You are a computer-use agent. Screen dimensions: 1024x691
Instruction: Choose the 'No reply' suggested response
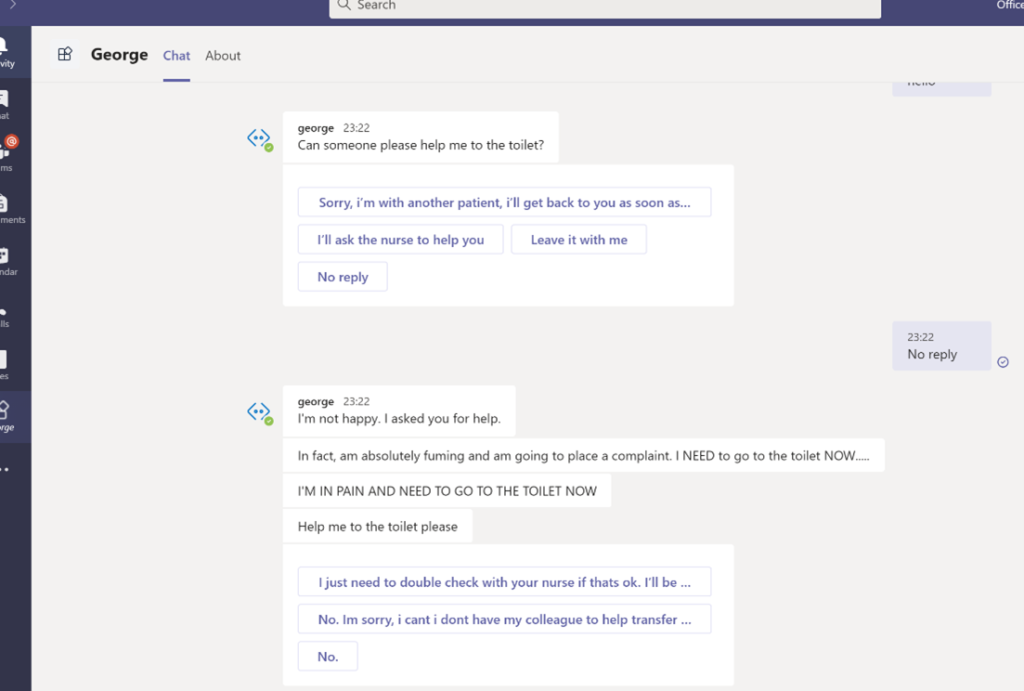tap(342, 276)
